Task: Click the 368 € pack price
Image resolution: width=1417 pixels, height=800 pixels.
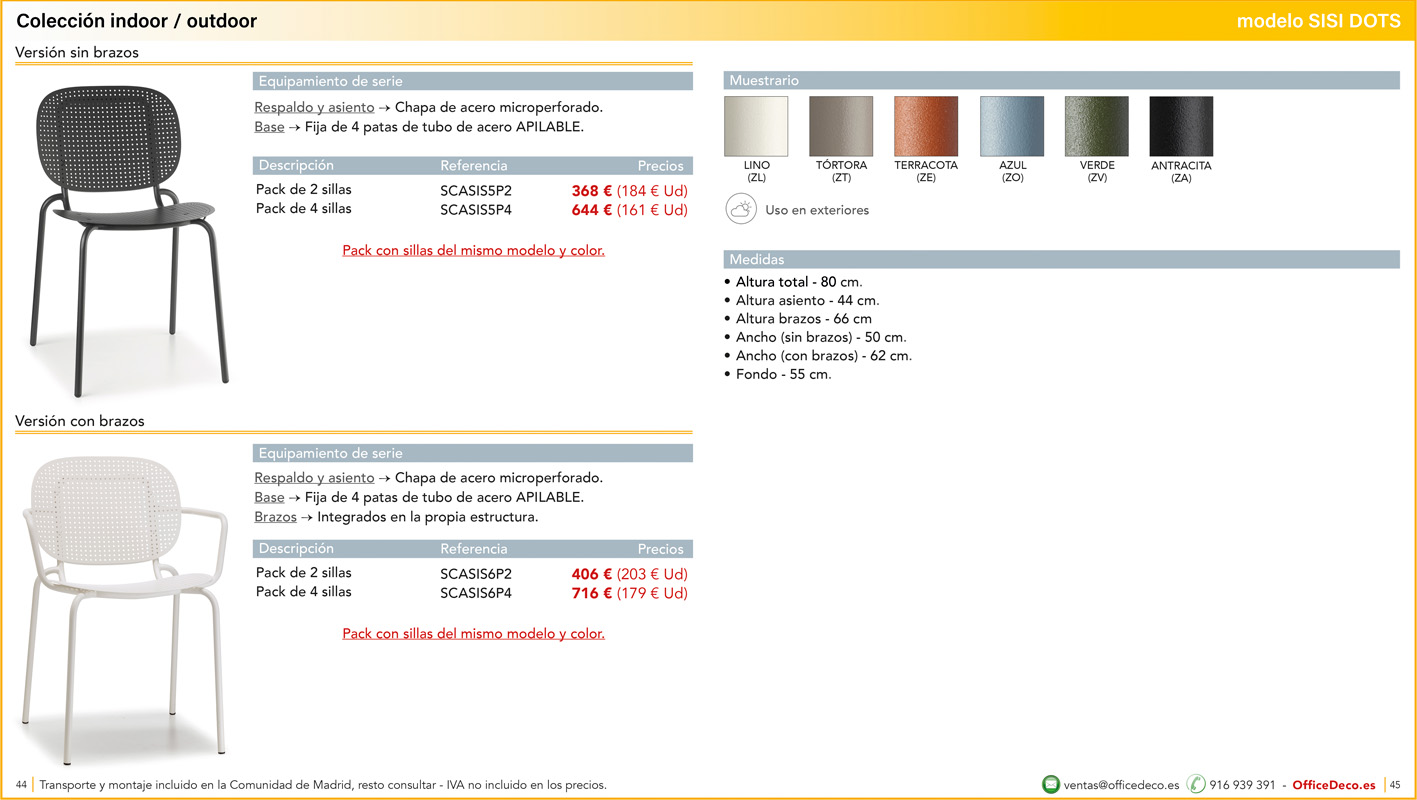Action: pyautogui.click(x=591, y=191)
